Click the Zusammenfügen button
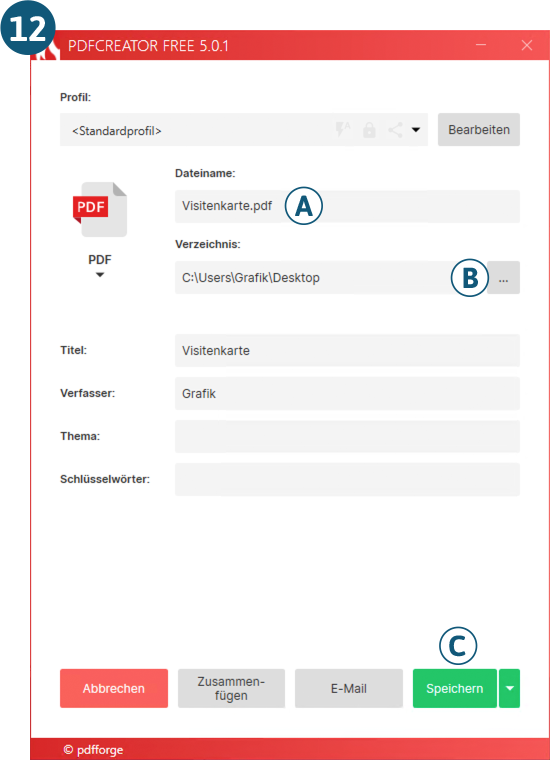Image resolution: width=550 pixels, height=760 pixels. click(x=231, y=688)
